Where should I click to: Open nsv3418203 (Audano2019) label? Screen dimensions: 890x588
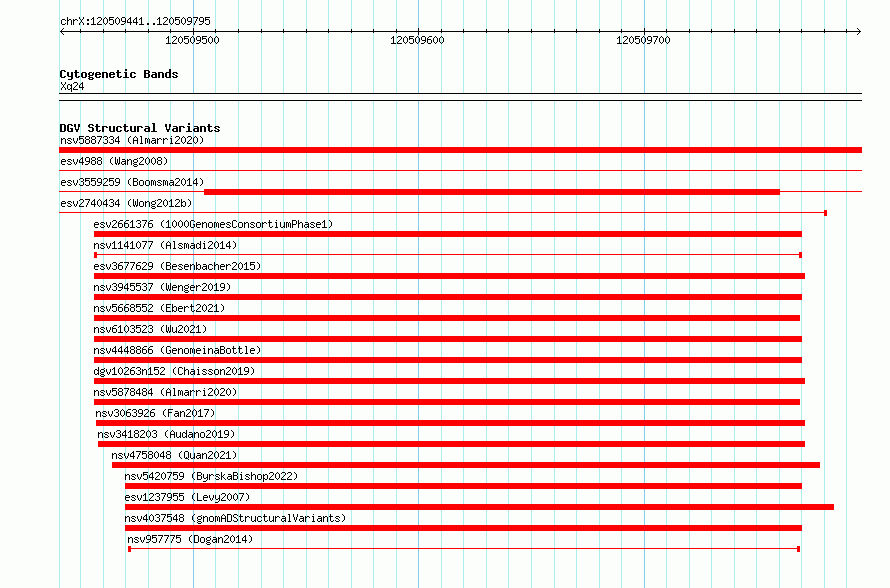[166, 434]
